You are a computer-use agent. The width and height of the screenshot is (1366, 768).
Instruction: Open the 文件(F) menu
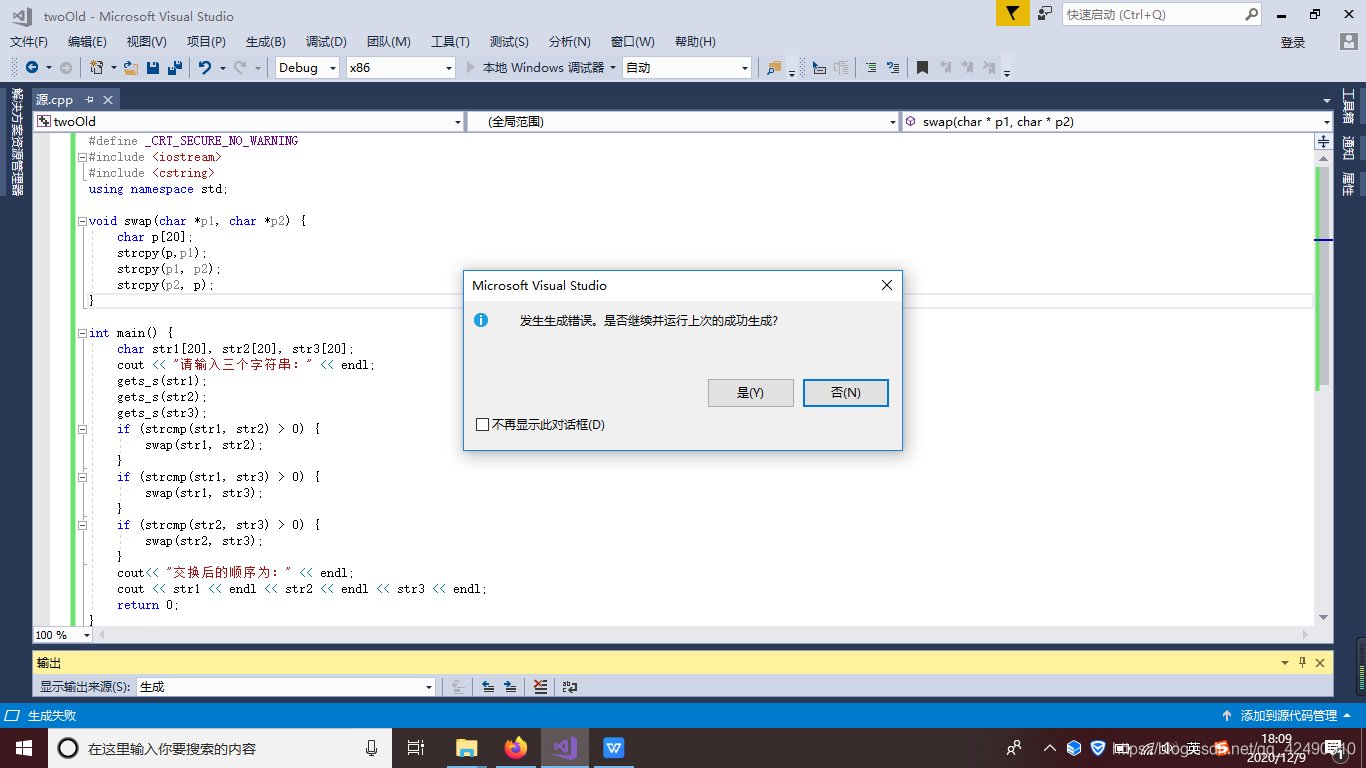point(29,42)
